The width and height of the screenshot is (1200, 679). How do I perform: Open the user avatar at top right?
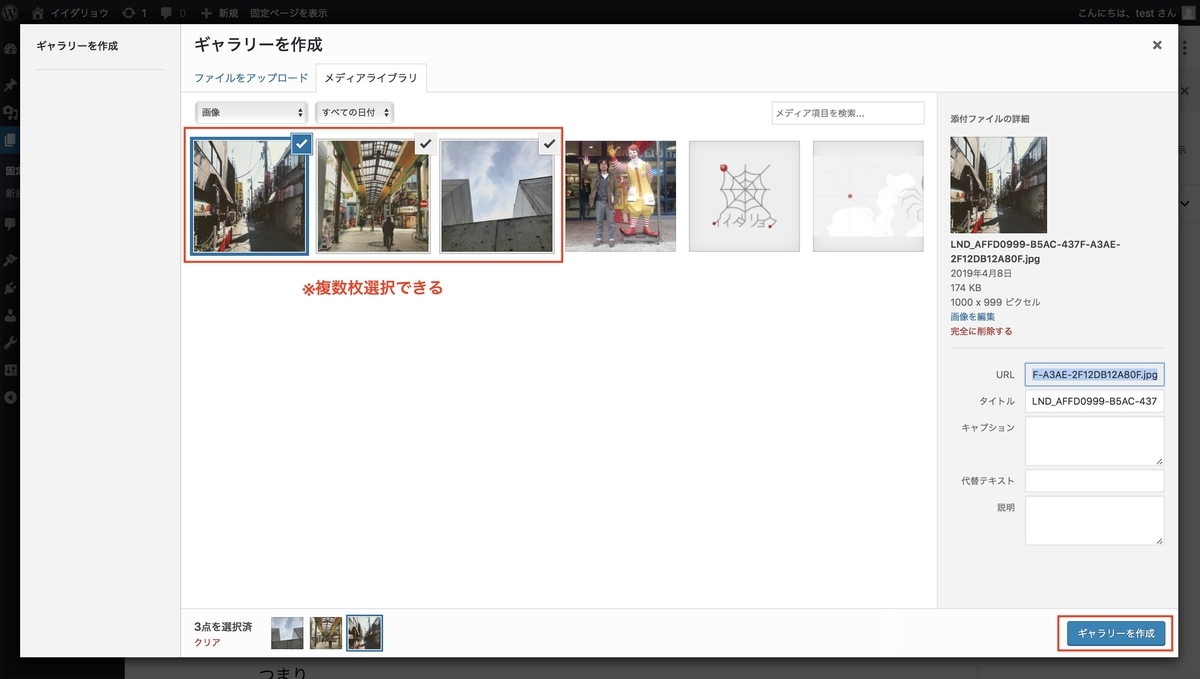[x=1189, y=13]
